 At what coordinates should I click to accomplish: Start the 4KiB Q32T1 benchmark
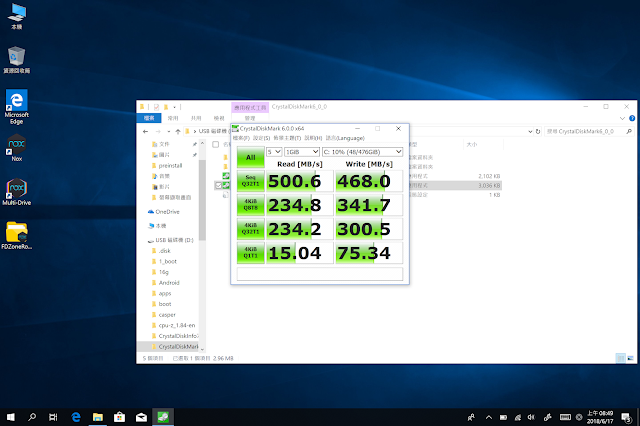pyautogui.click(x=251, y=229)
